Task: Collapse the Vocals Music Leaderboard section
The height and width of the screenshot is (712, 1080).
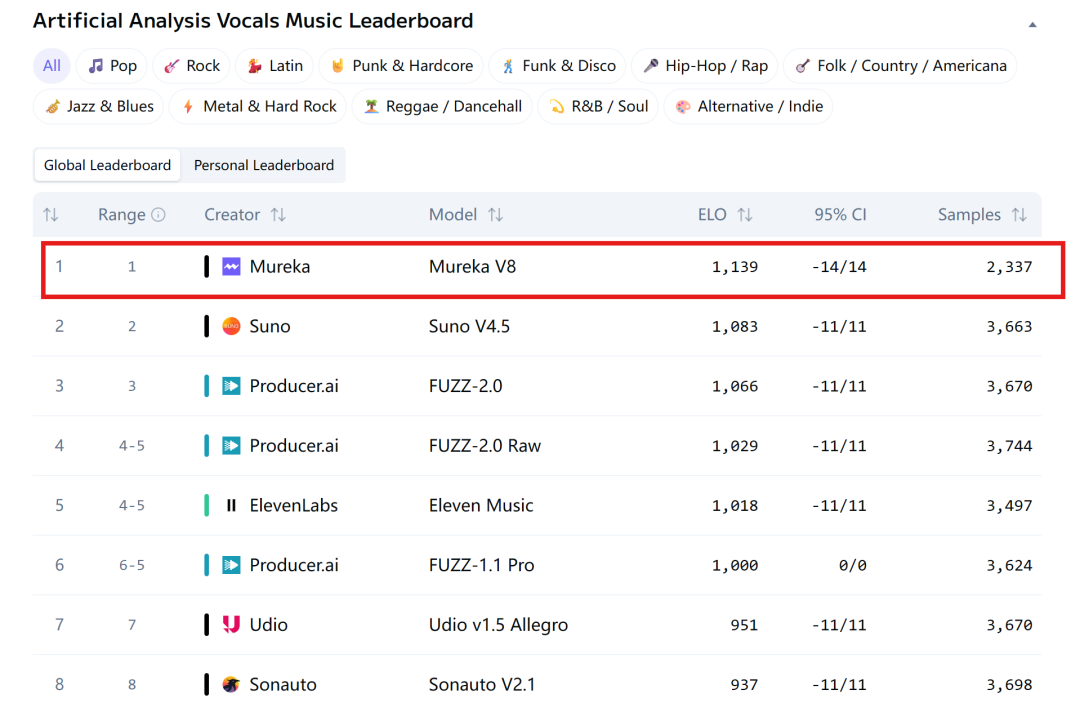Action: (x=1033, y=24)
